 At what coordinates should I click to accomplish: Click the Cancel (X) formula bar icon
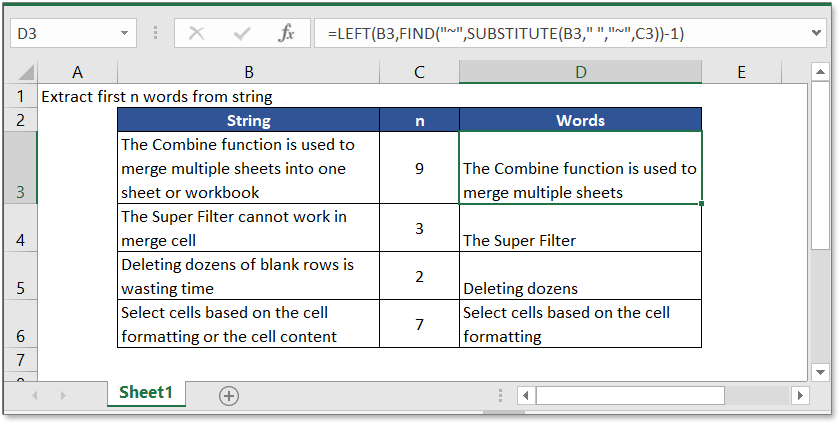(196, 33)
